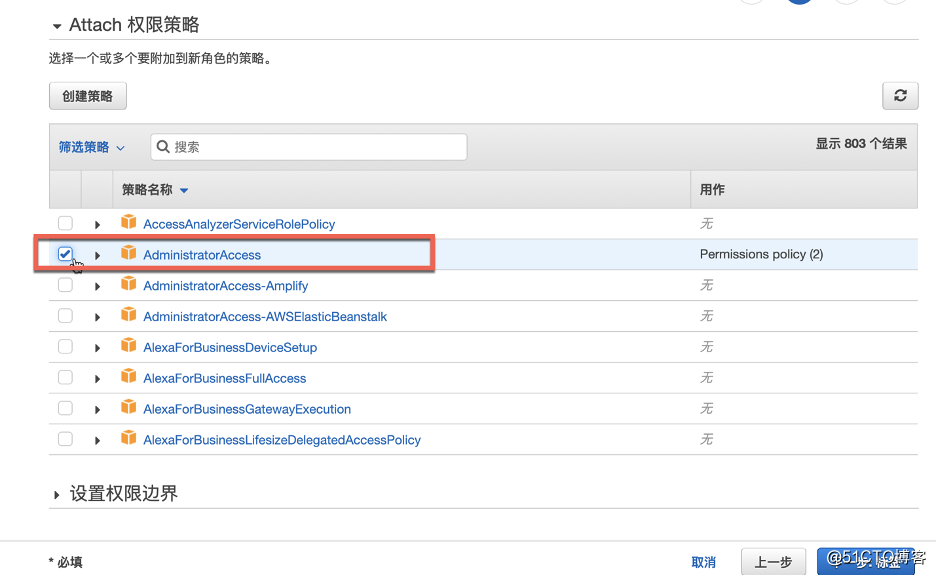Viewport: 936px width, 576px height.
Task: Sort by the 策略名称 column header
Action: pos(155,190)
